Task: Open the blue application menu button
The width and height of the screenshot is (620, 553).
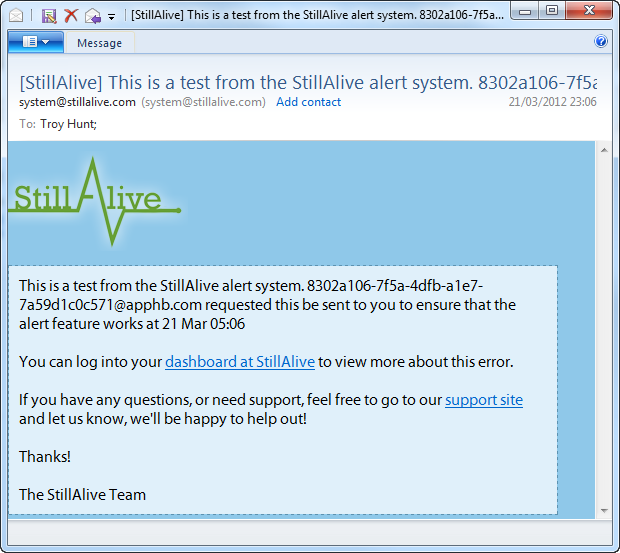Action: pyautogui.click(x=36, y=42)
